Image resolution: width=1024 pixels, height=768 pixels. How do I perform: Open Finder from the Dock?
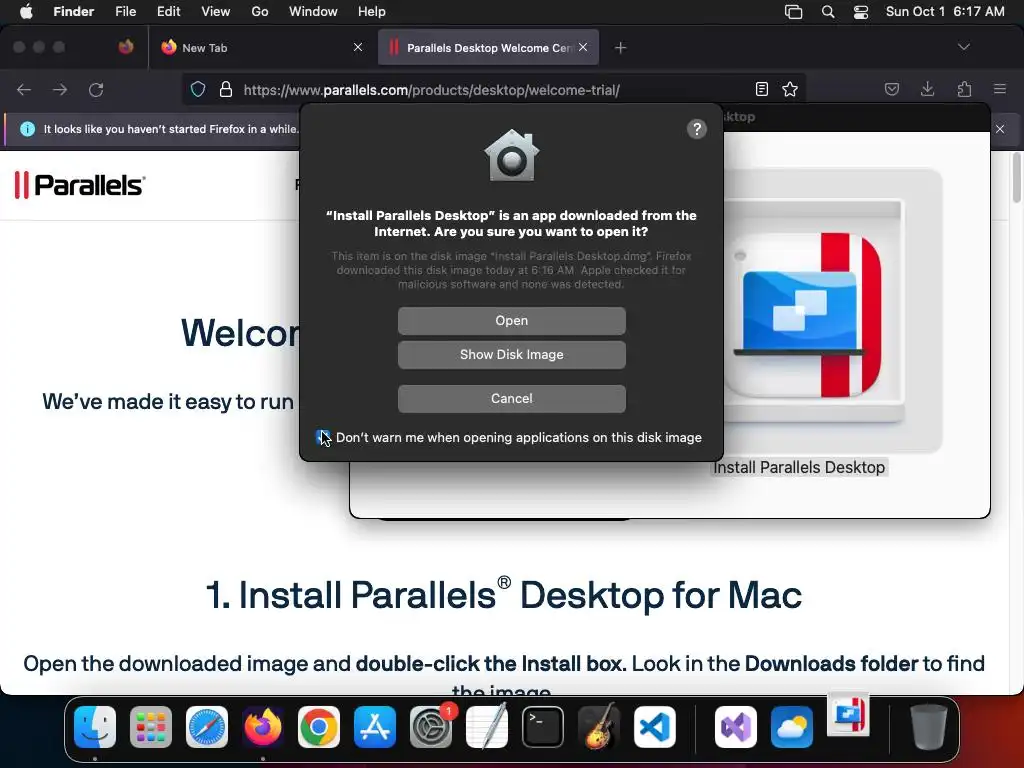tap(95, 727)
